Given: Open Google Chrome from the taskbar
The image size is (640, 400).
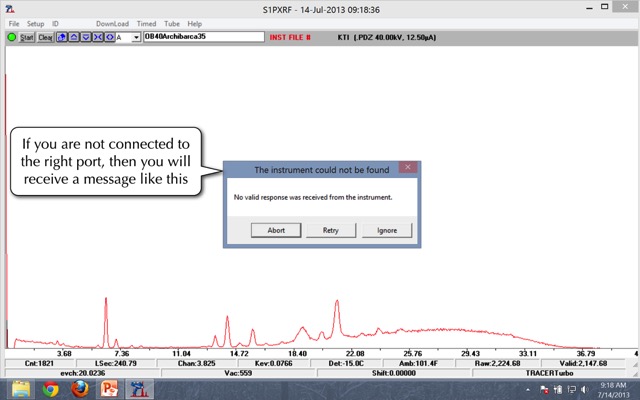Looking at the screenshot, I should [51, 389].
